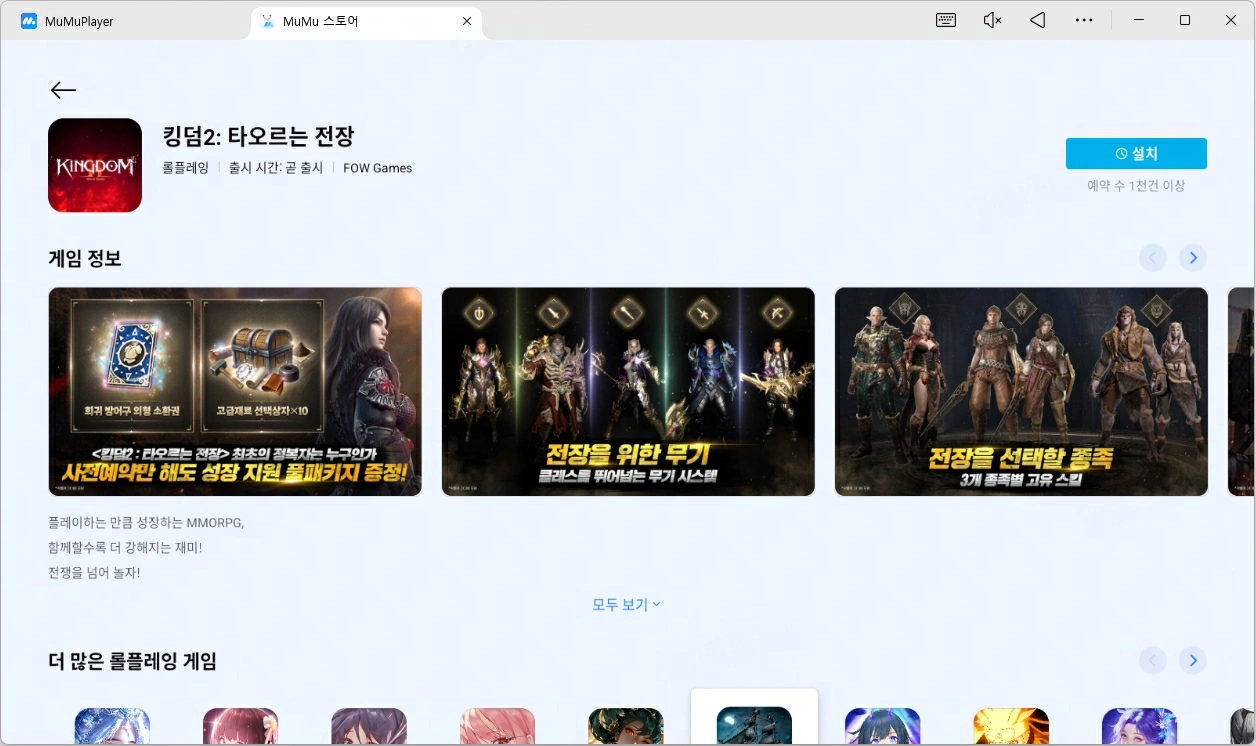Select the blue-haired anime girl game icon
Screen dimensions: 1256x746
coord(883,727)
